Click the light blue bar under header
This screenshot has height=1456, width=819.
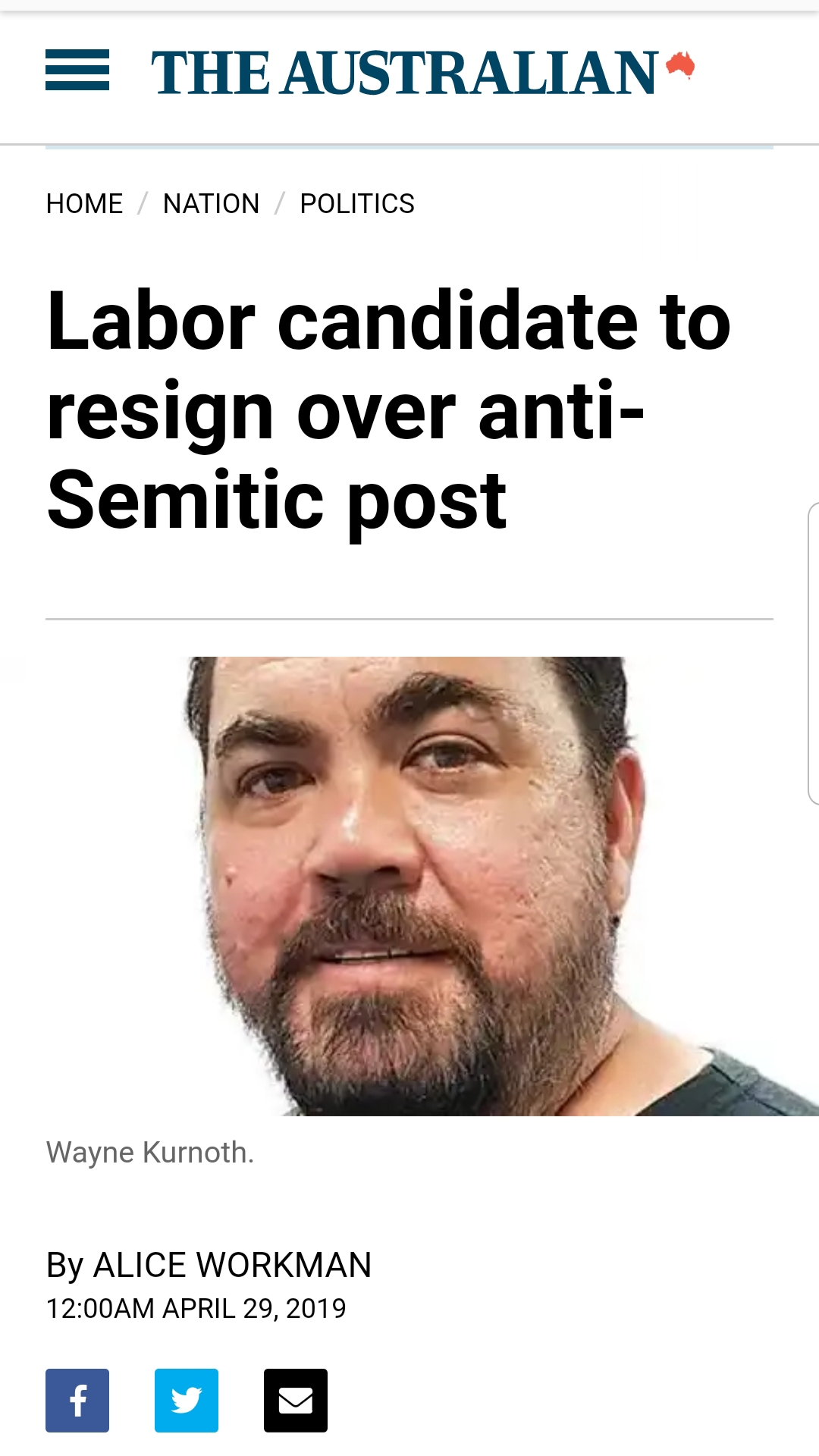click(x=409, y=146)
